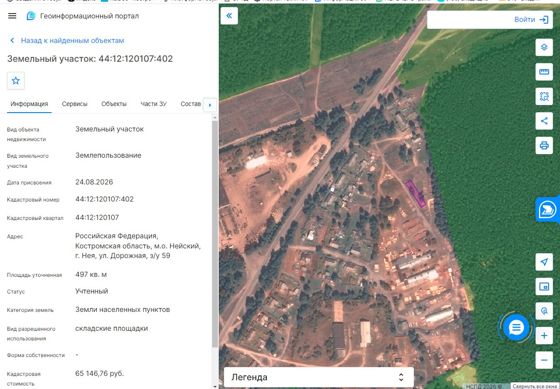Image resolution: width=560 pixels, height=389 pixels.
Task: Go back via Назад к найденным объектам
Action: point(68,40)
